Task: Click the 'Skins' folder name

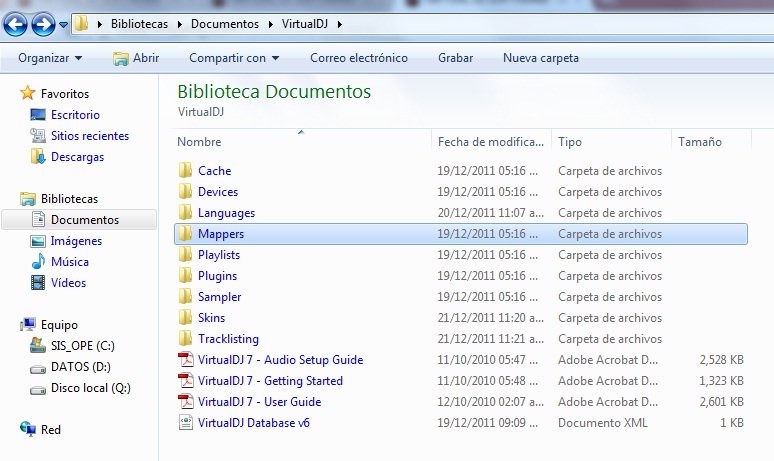Action: [x=211, y=317]
